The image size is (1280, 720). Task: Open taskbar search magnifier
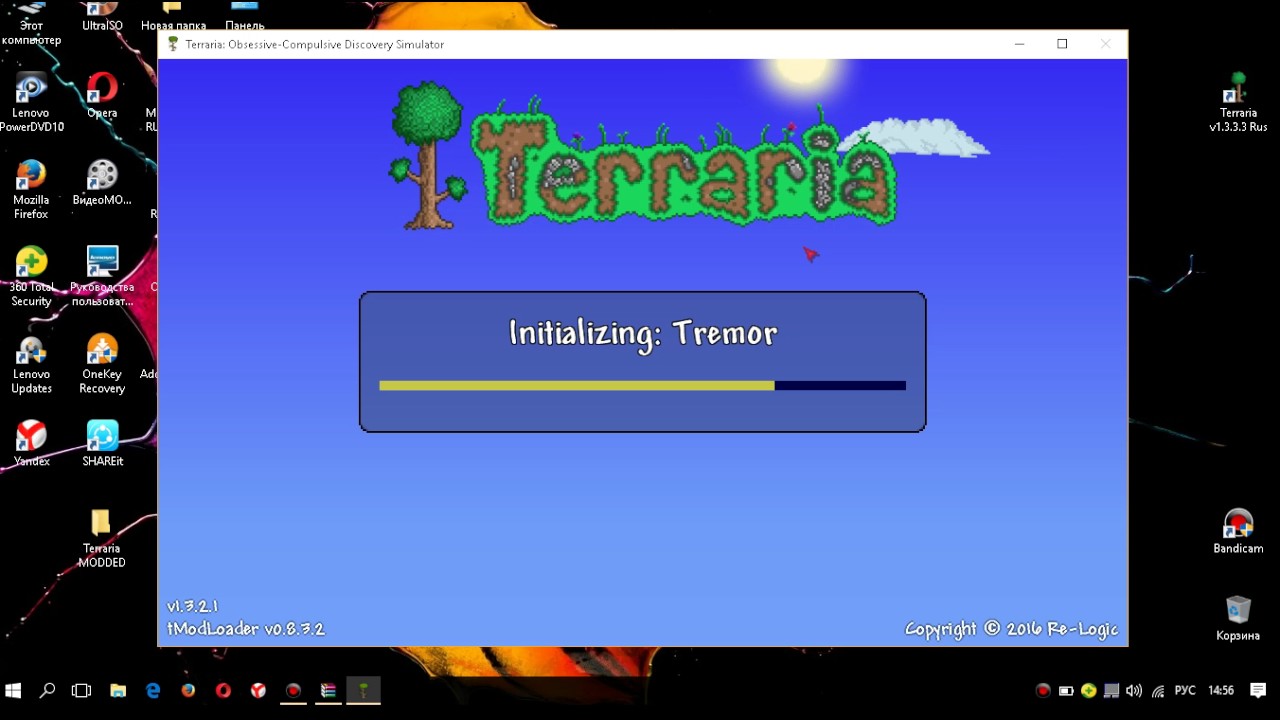pos(47,690)
